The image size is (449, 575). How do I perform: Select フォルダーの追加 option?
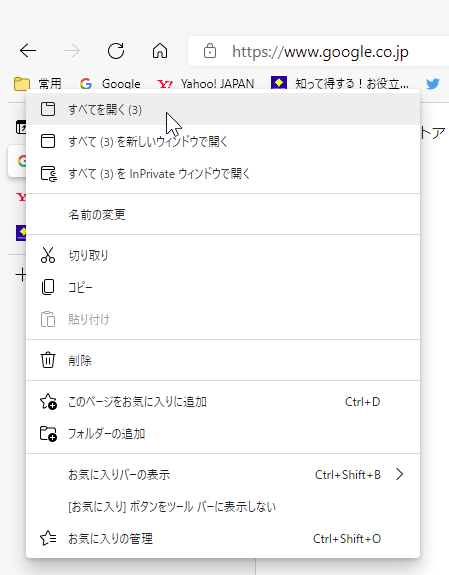click(223, 434)
